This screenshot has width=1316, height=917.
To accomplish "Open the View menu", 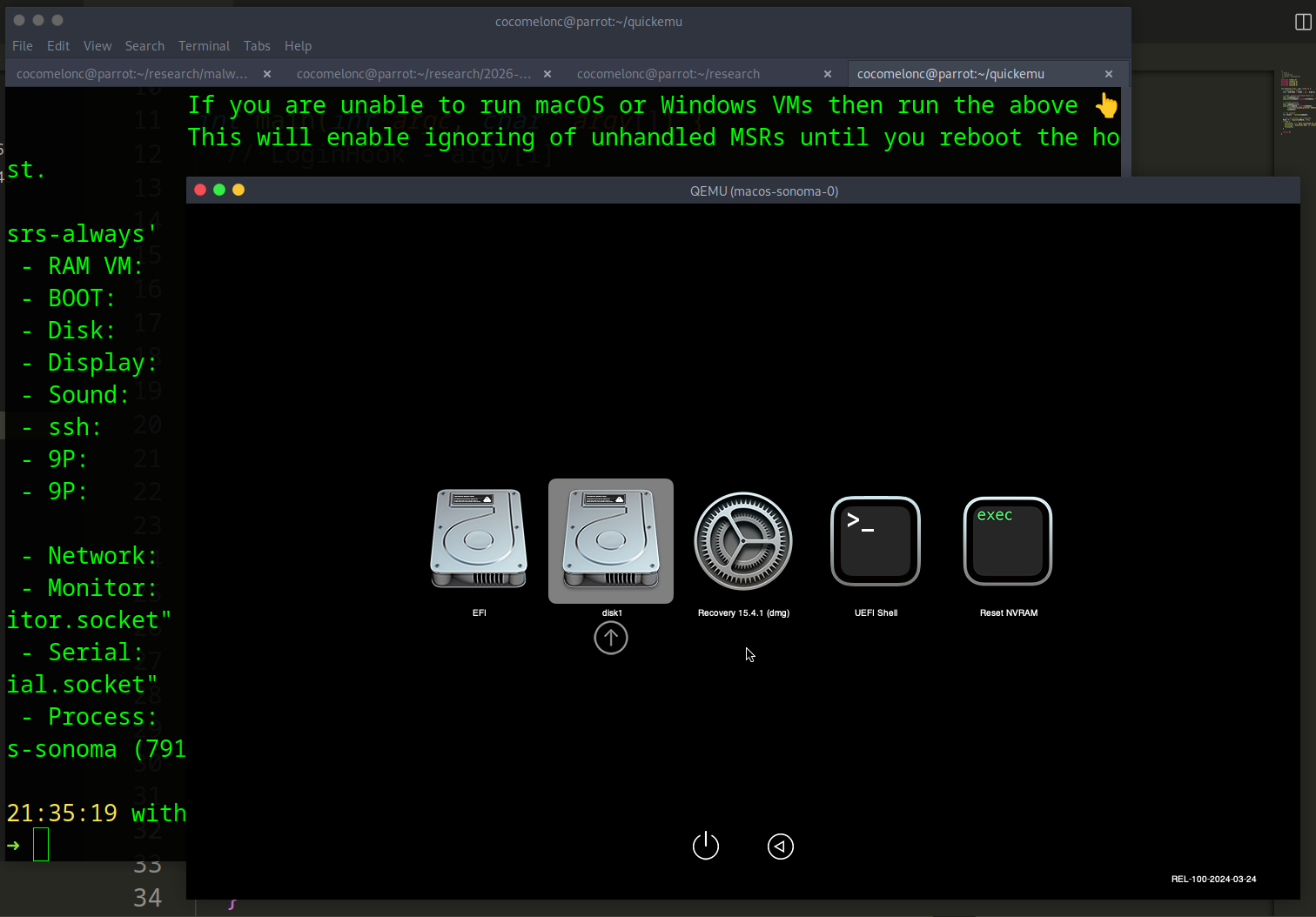I will [97, 45].
